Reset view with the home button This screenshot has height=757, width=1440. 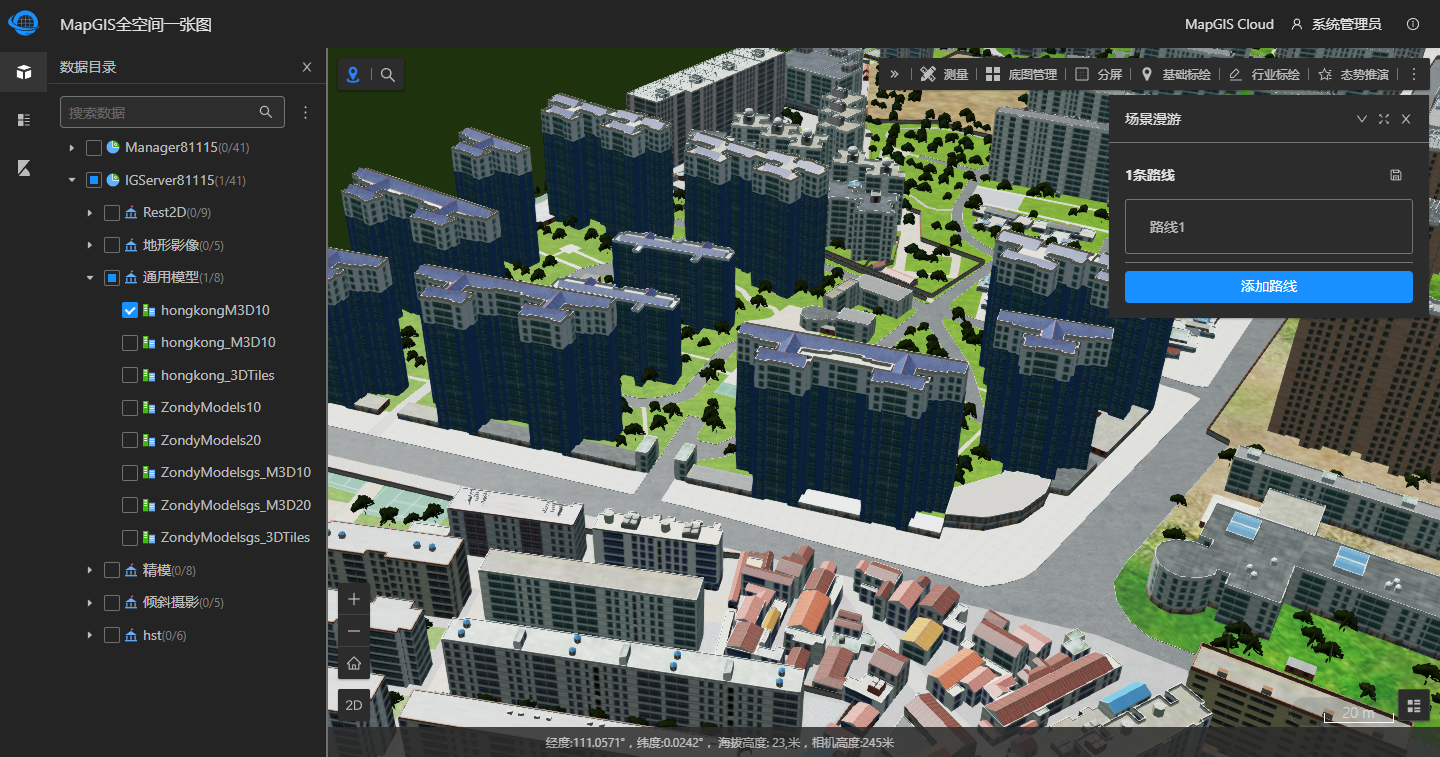[x=354, y=663]
